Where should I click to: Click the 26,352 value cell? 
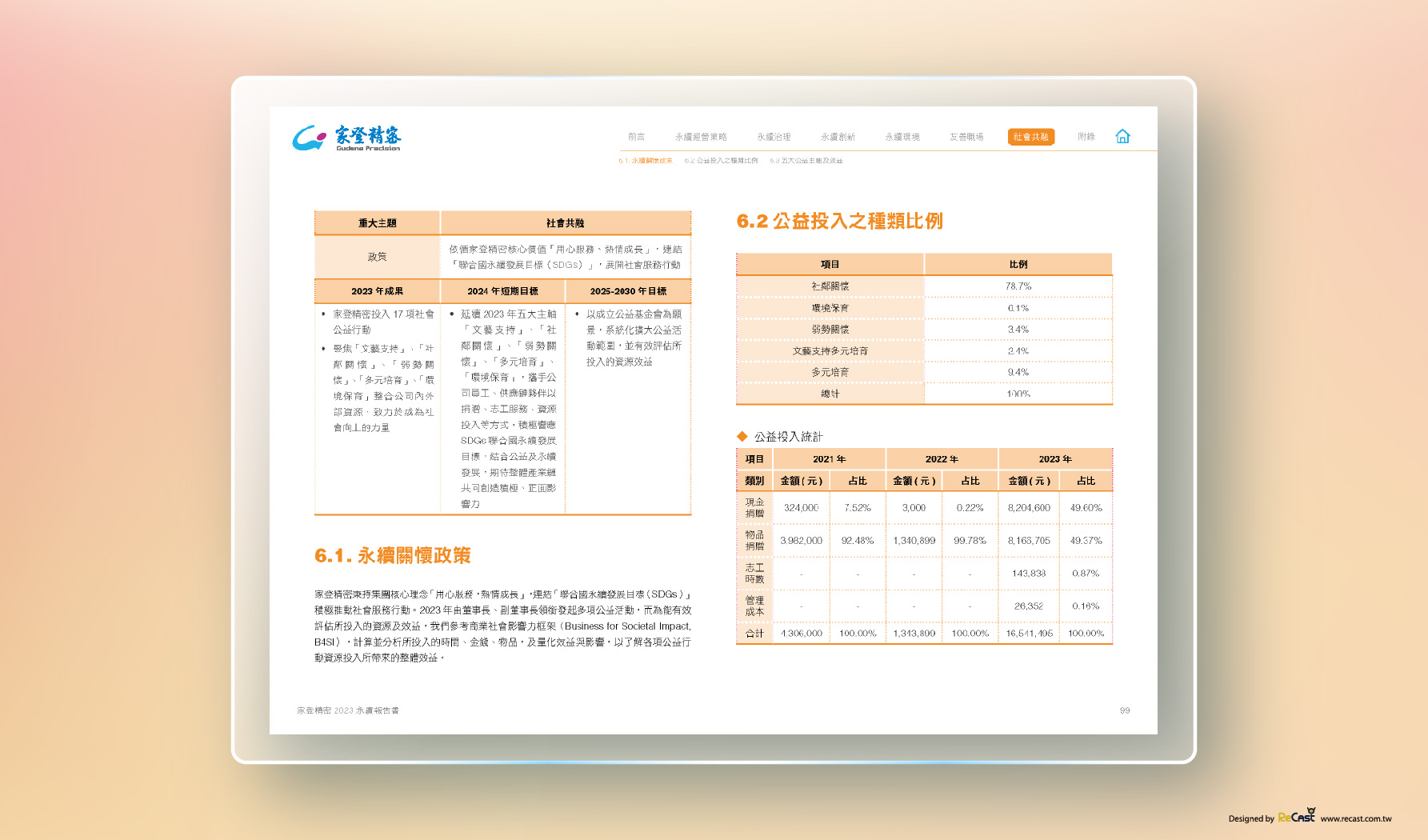(1029, 606)
